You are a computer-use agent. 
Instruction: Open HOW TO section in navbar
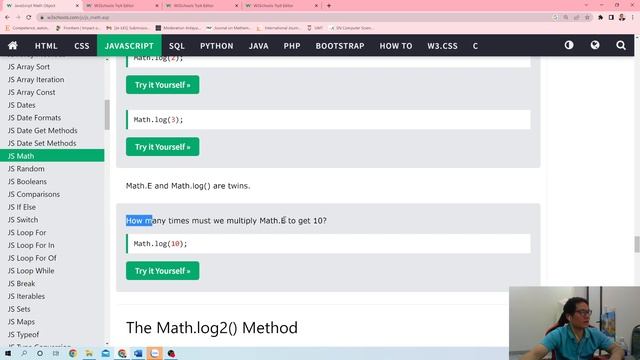396,46
